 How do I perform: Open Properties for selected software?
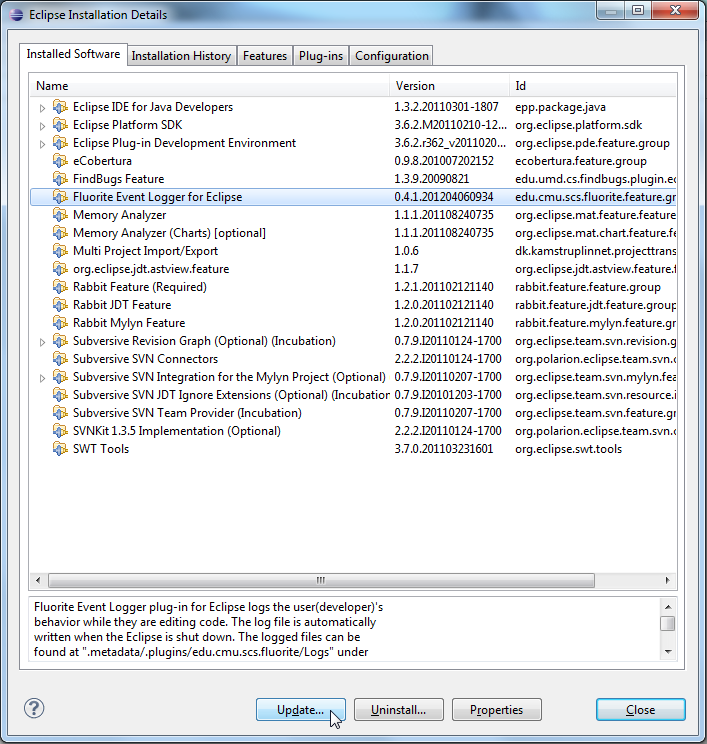[x=496, y=710]
